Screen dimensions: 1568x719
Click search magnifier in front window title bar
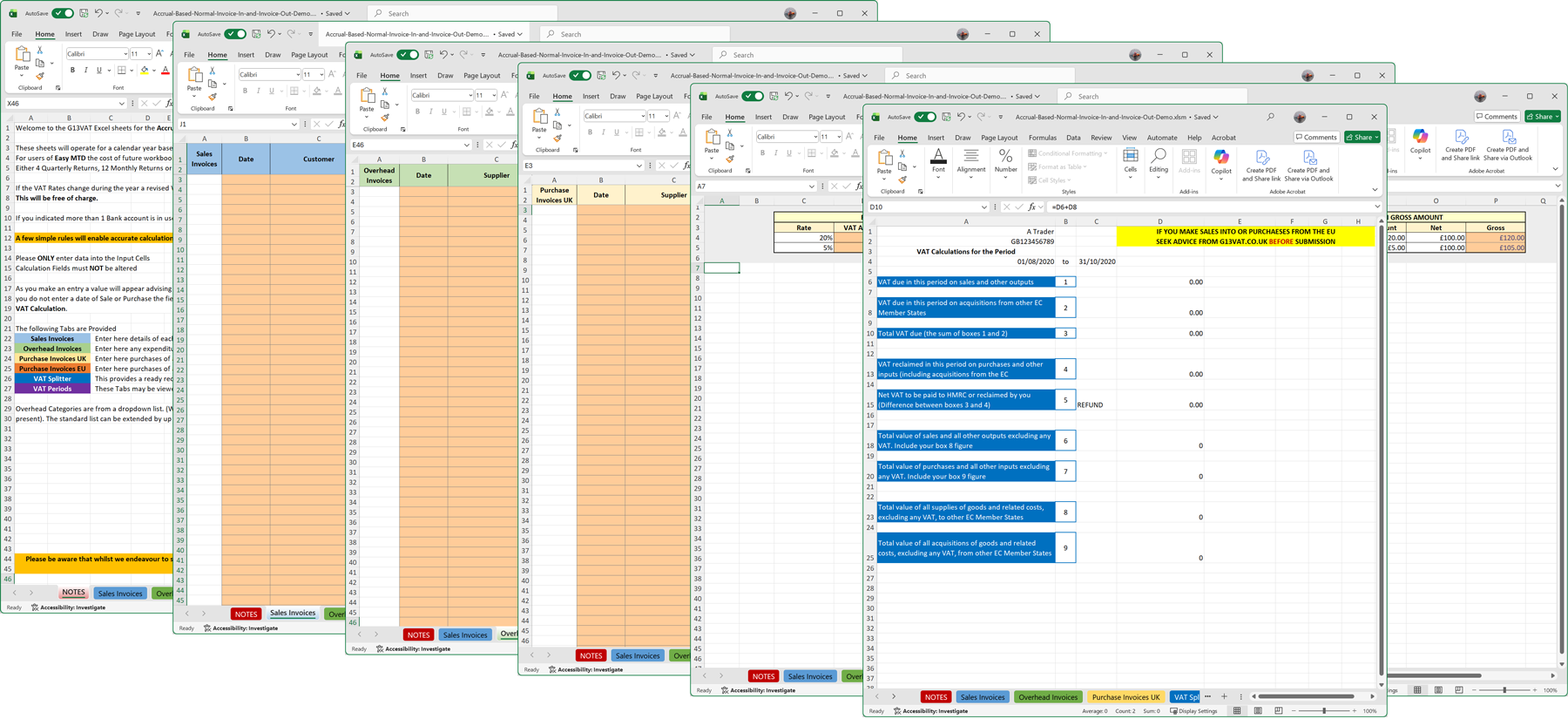(1270, 117)
